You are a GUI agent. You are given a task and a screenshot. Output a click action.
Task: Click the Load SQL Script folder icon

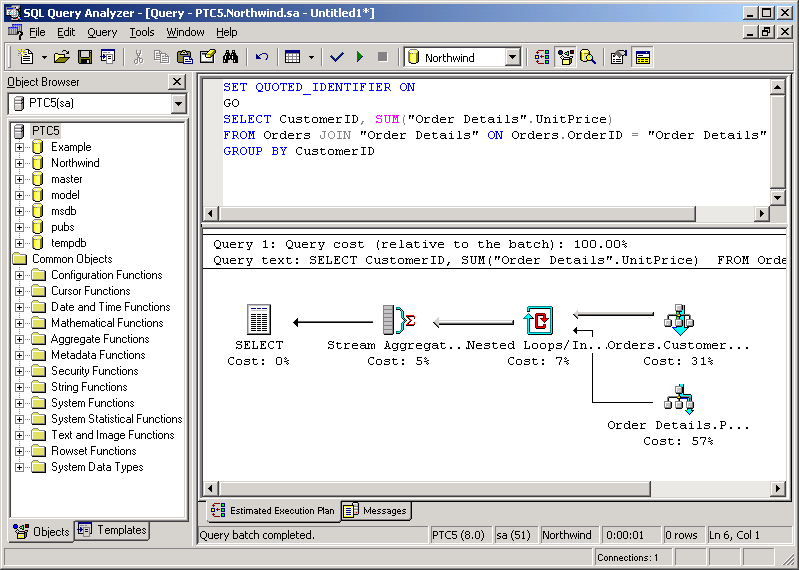click(x=62, y=57)
